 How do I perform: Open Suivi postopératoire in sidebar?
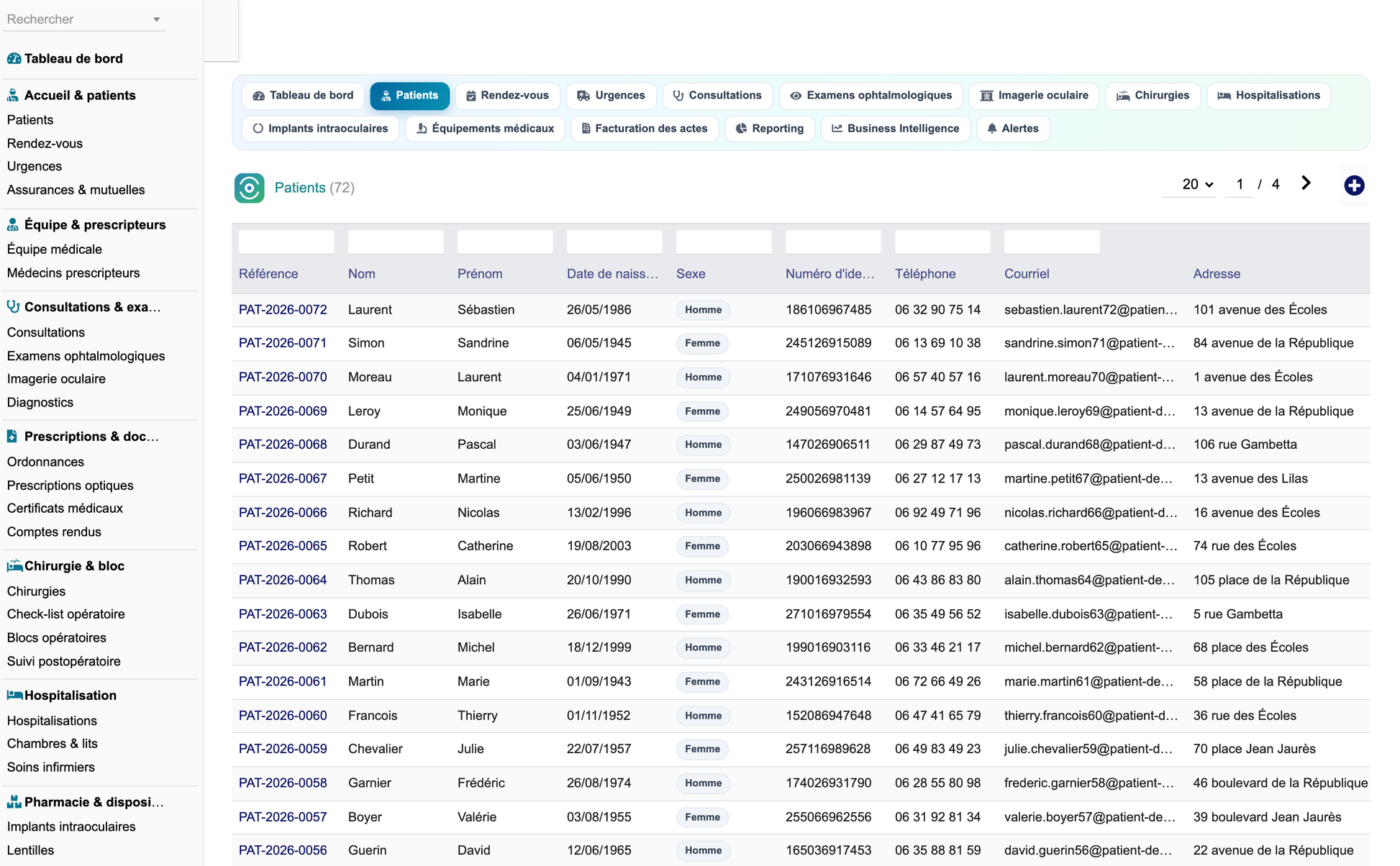pyautogui.click(x=63, y=661)
